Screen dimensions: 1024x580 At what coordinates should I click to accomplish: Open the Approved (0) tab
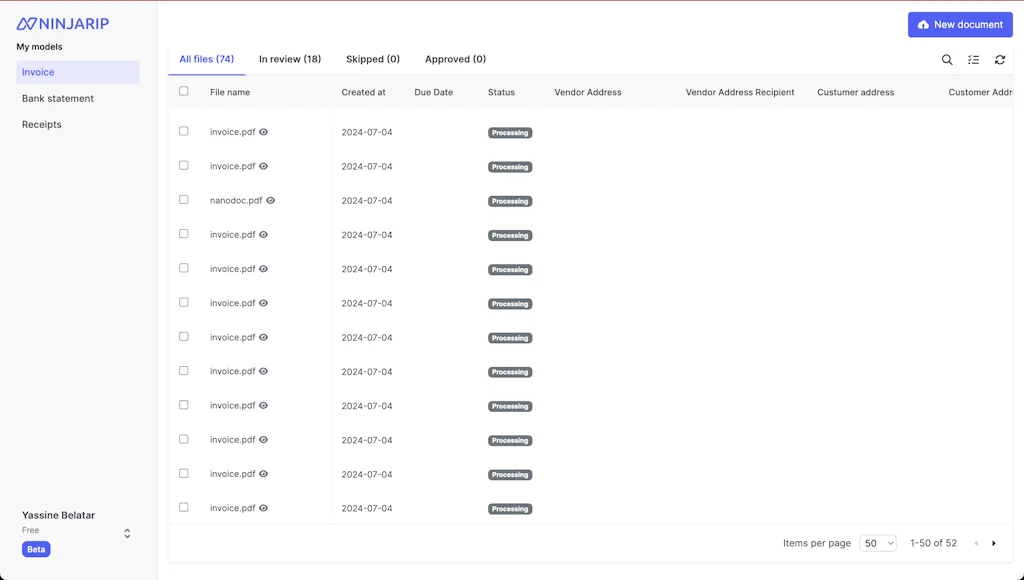tap(455, 59)
